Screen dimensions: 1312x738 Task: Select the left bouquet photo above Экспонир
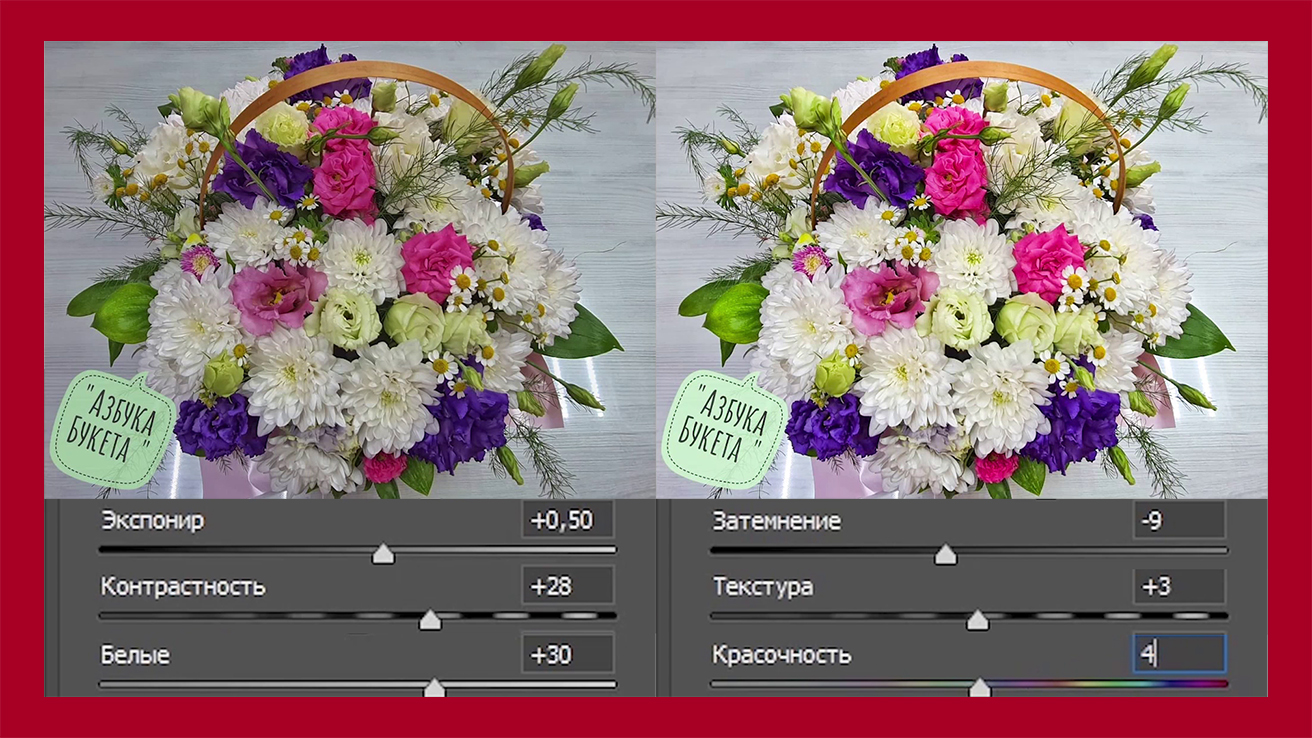tap(349, 270)
